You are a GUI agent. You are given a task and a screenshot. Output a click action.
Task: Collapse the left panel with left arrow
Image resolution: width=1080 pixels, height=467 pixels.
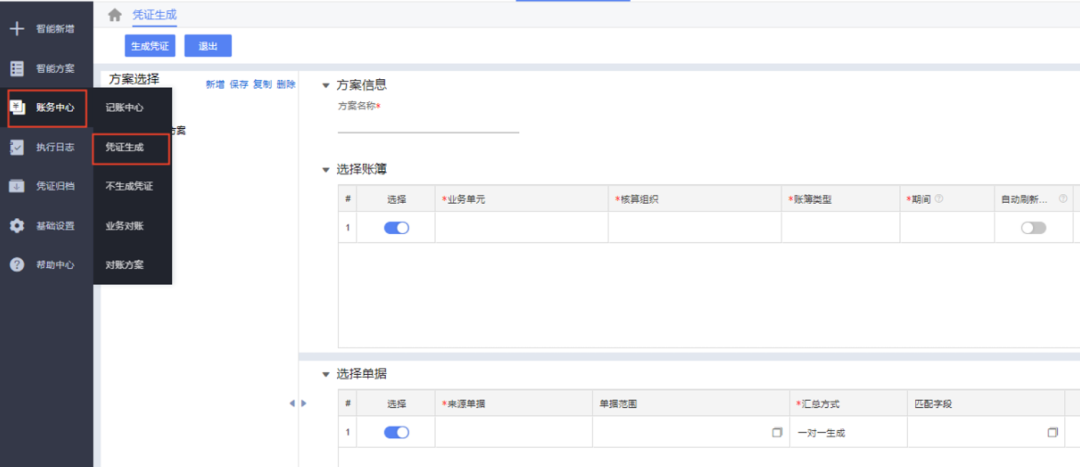[x=291, y=403]
